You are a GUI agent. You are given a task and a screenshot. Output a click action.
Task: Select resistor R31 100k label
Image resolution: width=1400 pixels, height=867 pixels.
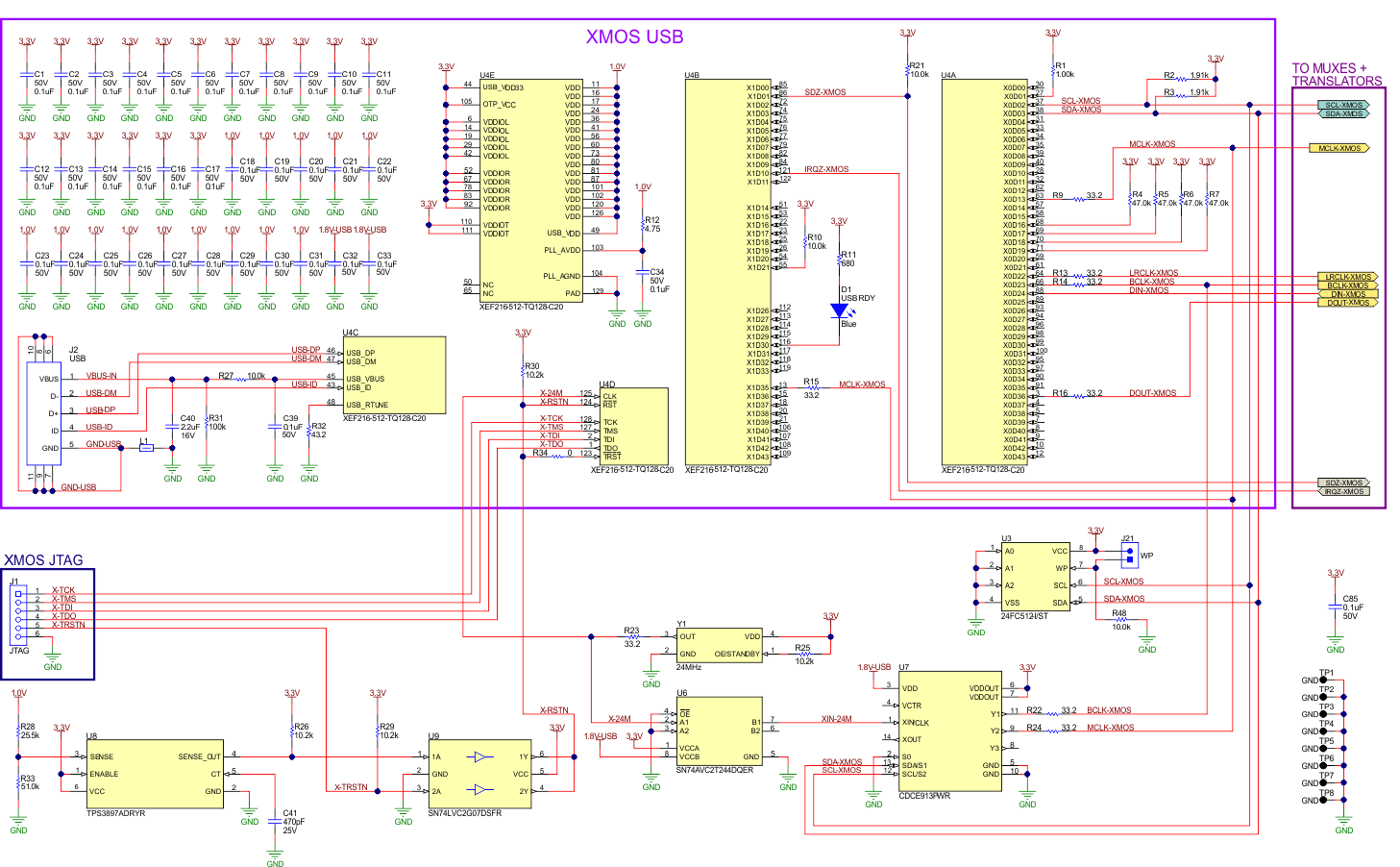click(x=217, y=423)
